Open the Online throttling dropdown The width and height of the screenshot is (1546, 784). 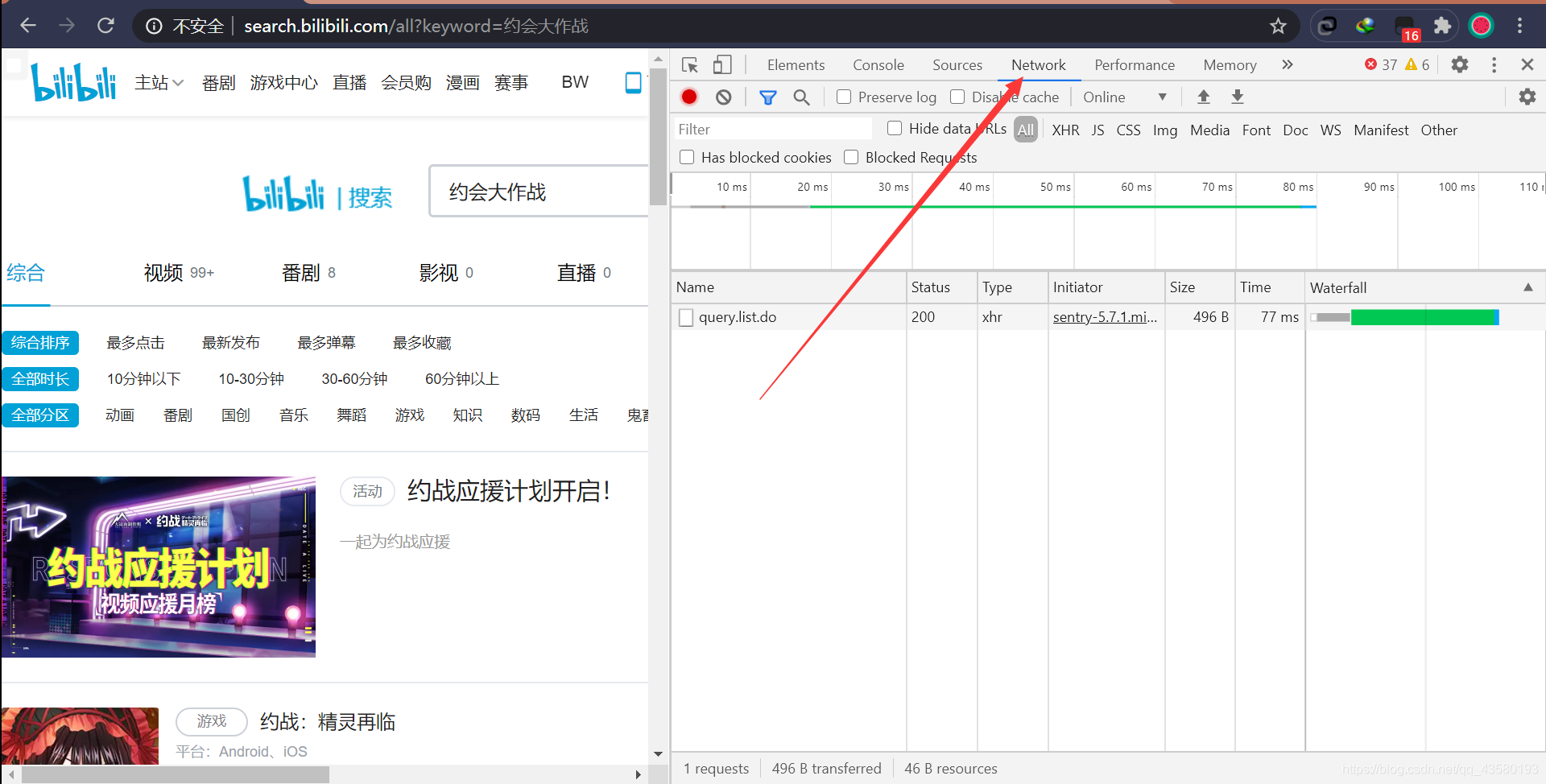coord(1125,97)
